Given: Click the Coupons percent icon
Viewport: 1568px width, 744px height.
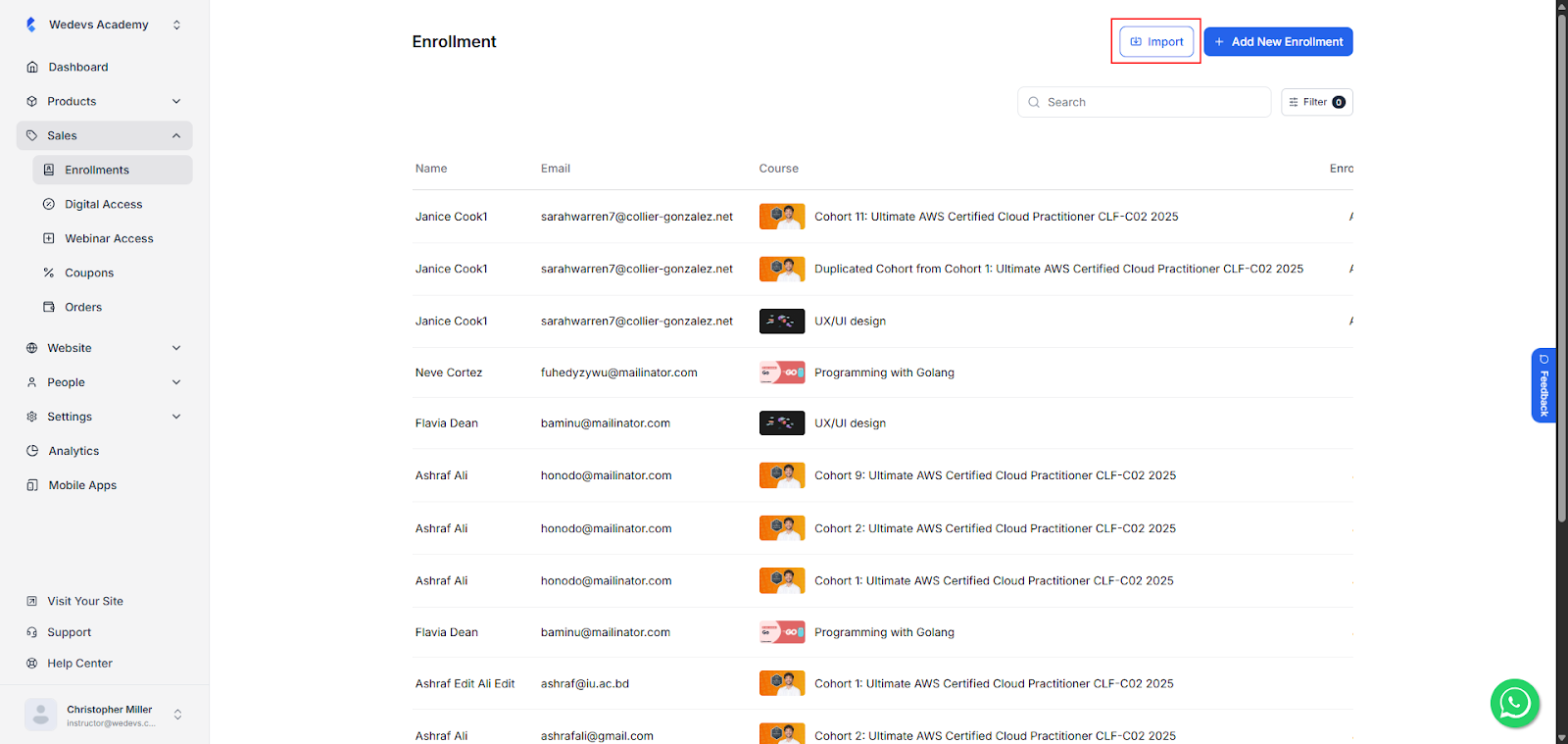Looking at the screenshot, I should point(49,273).
